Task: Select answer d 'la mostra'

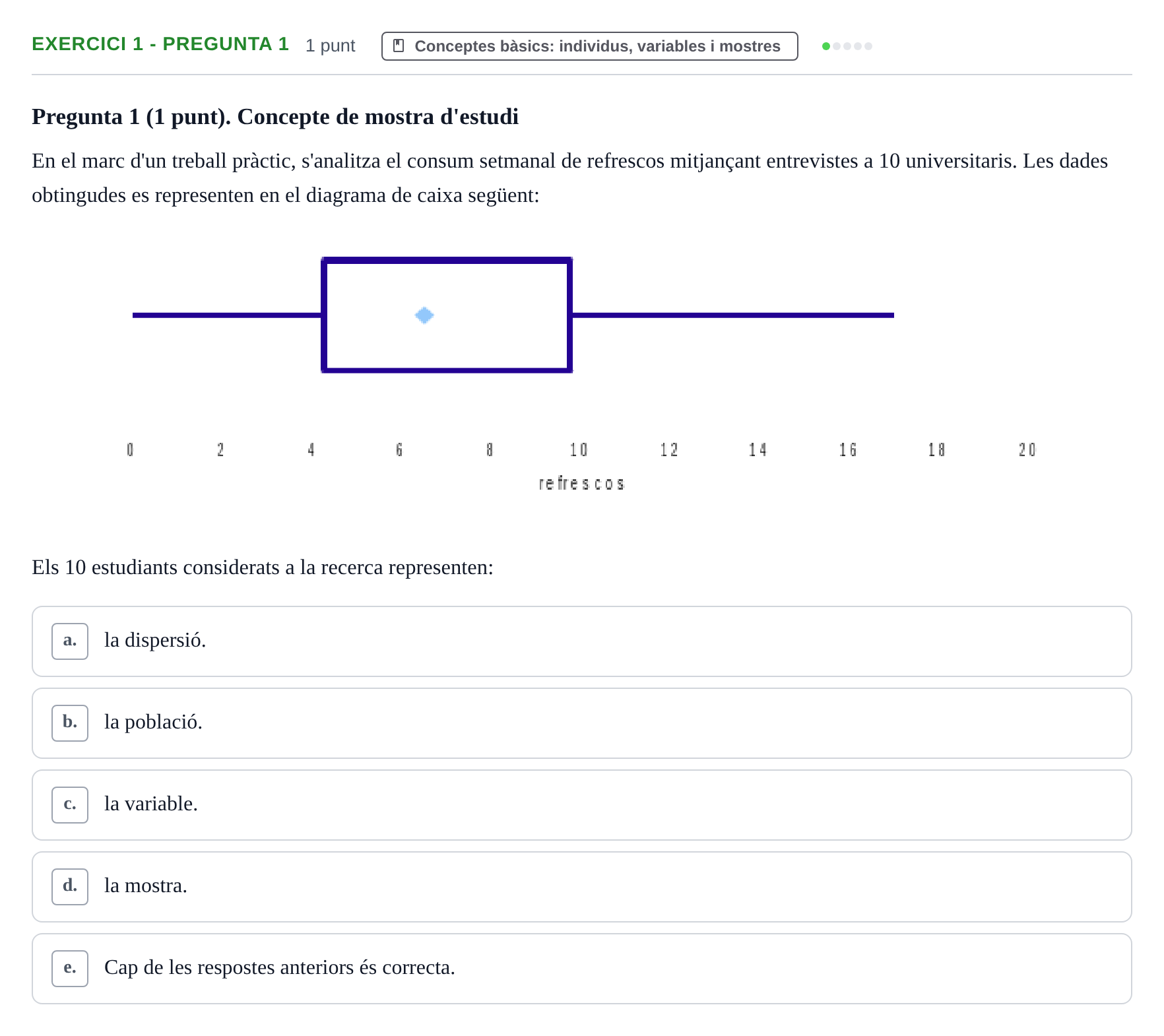Action: click(x=581, y=887)
